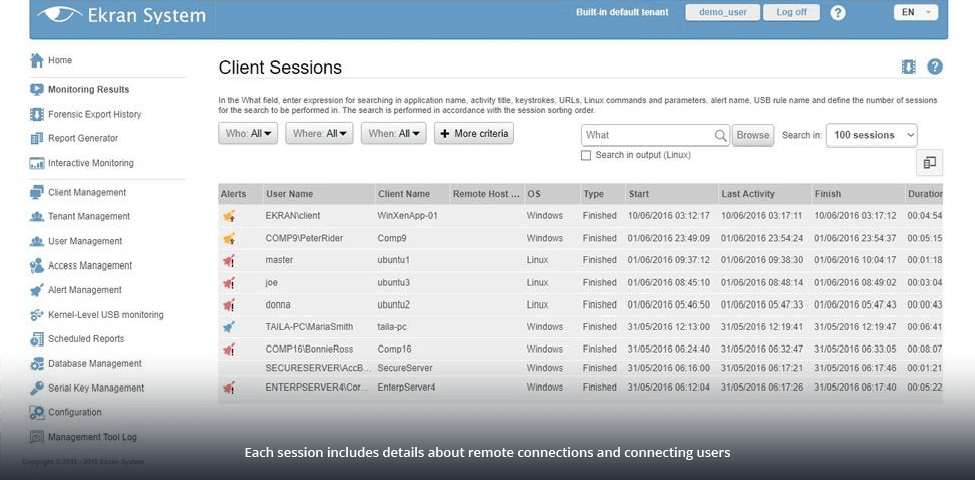Click the film strip icon near page title
Viewport: 975px width, 480px height.
pyautogui.click(x=908, y=67)
